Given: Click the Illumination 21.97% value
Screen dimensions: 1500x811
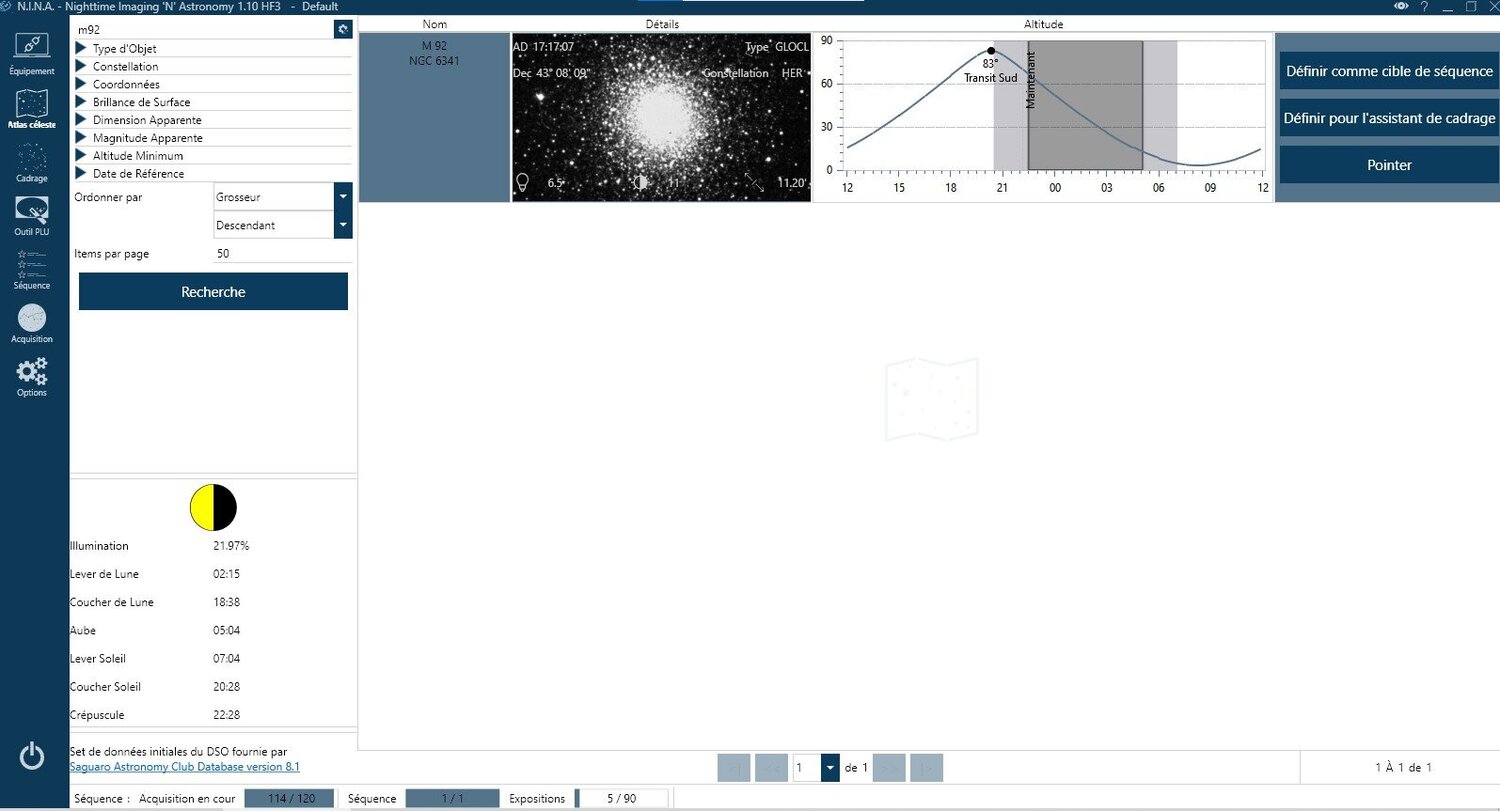Looking at the screenshot, I should [231, 546].
